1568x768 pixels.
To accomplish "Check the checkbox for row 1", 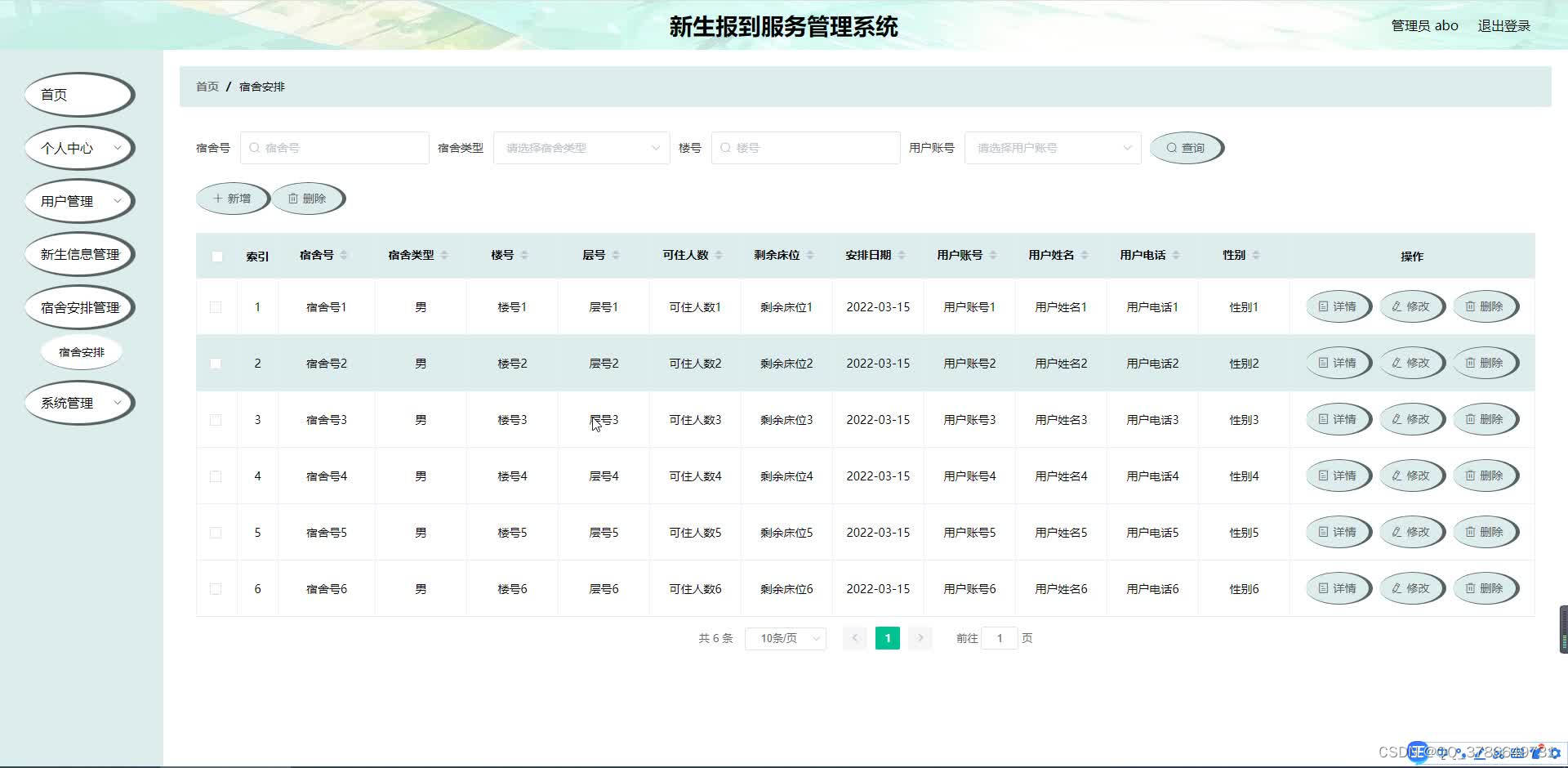I will 216,307.
